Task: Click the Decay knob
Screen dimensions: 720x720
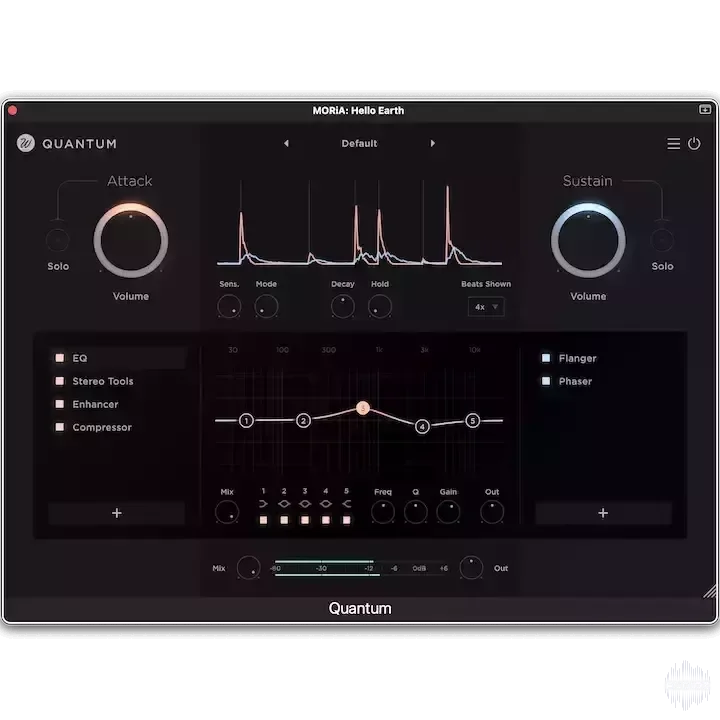Action: 343,306
